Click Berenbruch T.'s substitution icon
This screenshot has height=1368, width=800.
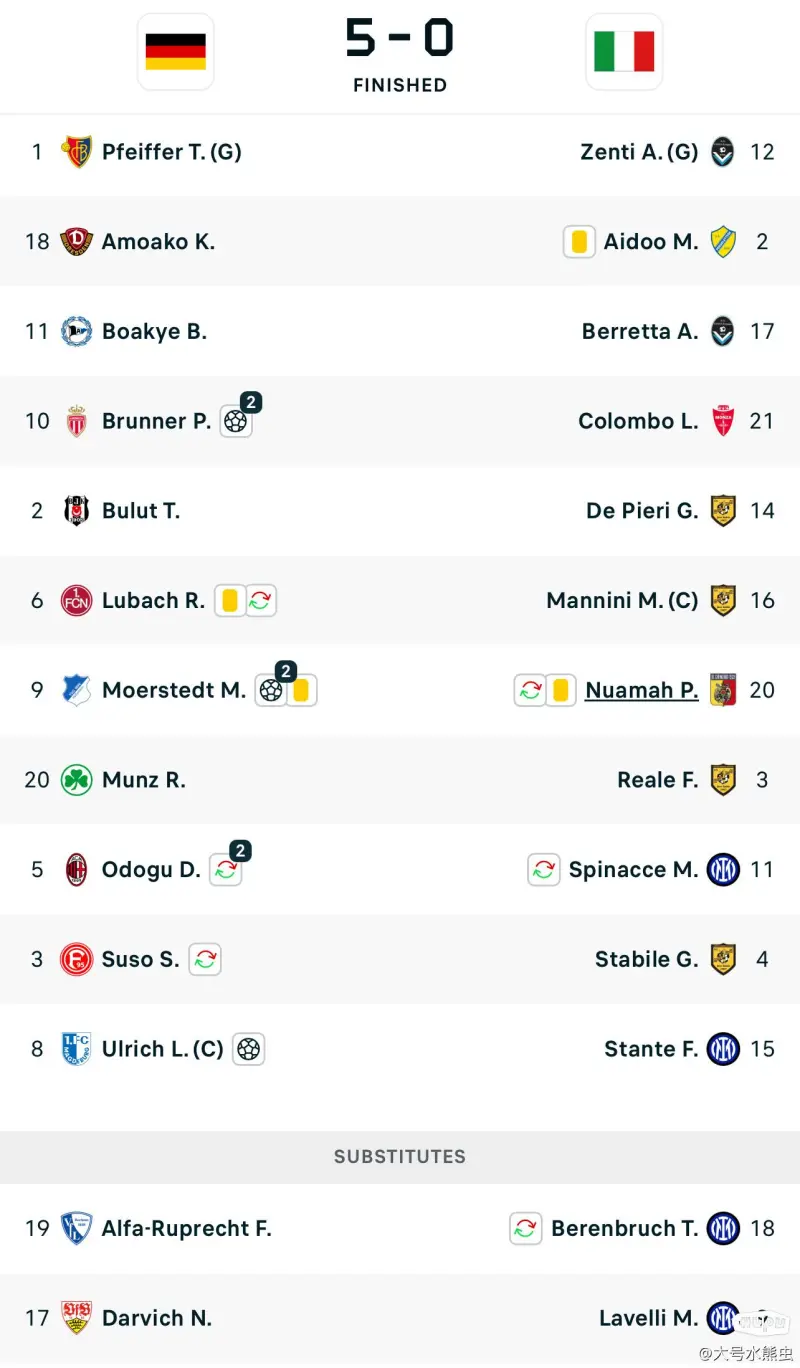click(x=526, y=1228)
